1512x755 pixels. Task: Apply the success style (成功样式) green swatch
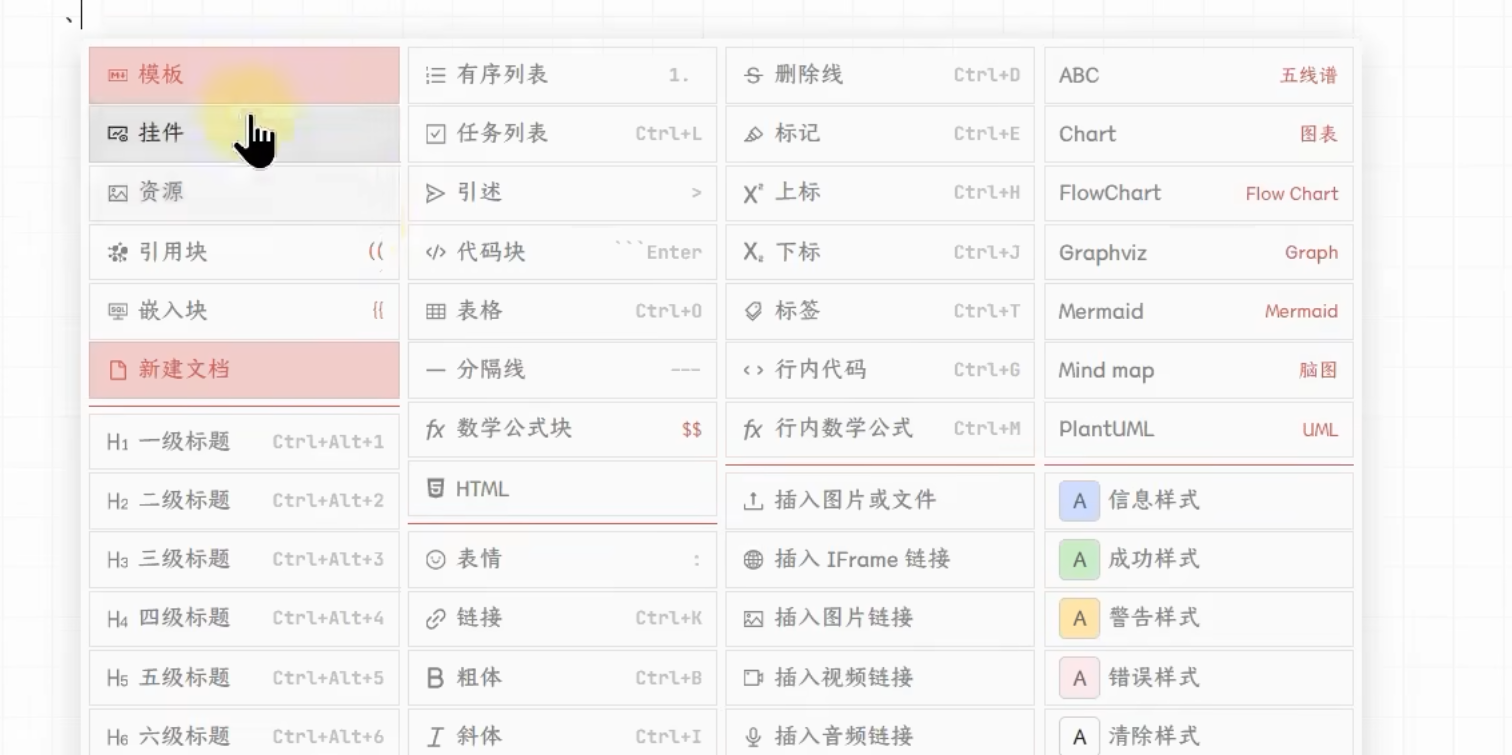point(1079,560)
